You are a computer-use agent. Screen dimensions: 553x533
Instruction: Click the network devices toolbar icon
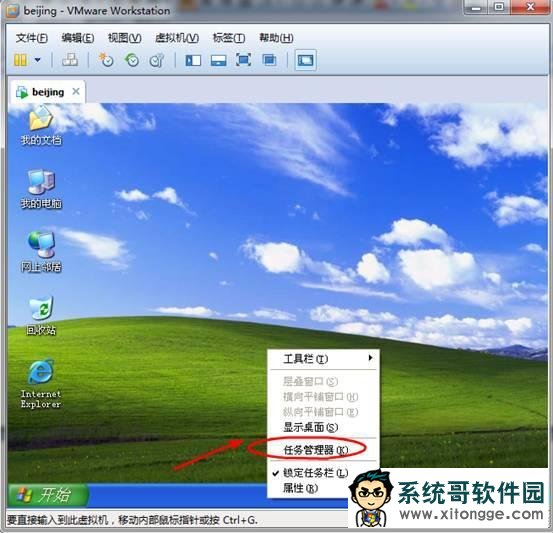click(x=70, y=60)
